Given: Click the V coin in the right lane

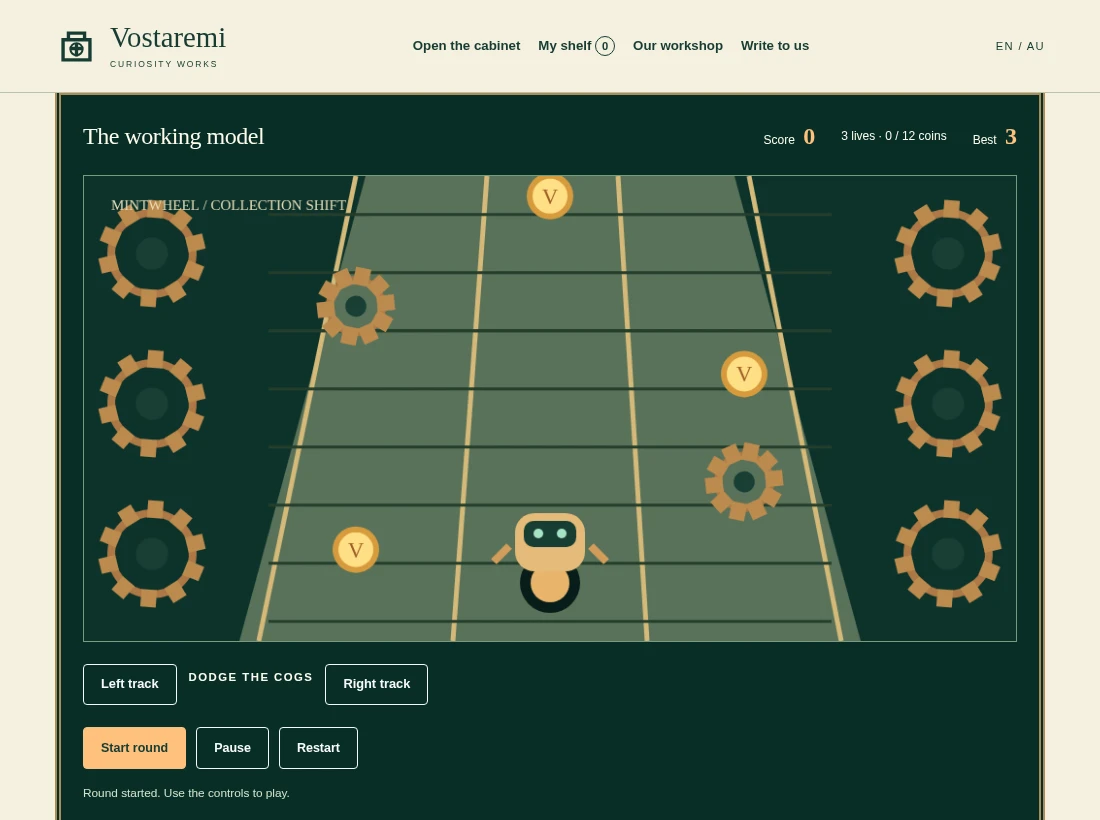Looking at the screenshot, I should pos(744,374).
